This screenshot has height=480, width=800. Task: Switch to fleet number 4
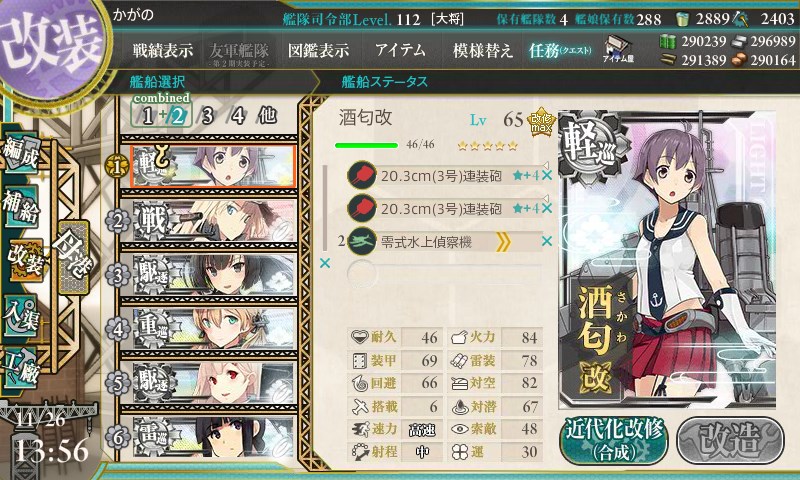pyautogui.click(x=238, y=116)
